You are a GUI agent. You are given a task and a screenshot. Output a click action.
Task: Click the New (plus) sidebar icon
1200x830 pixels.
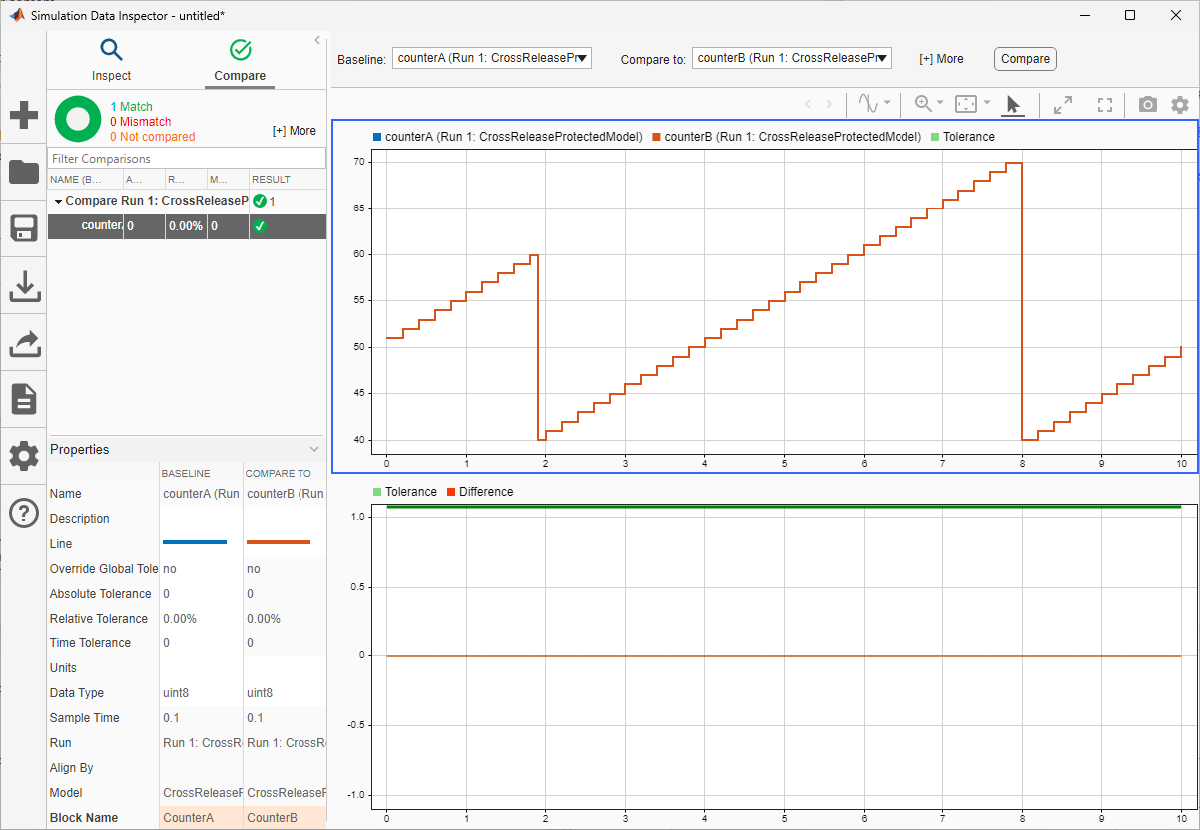[x=24, y=115]
